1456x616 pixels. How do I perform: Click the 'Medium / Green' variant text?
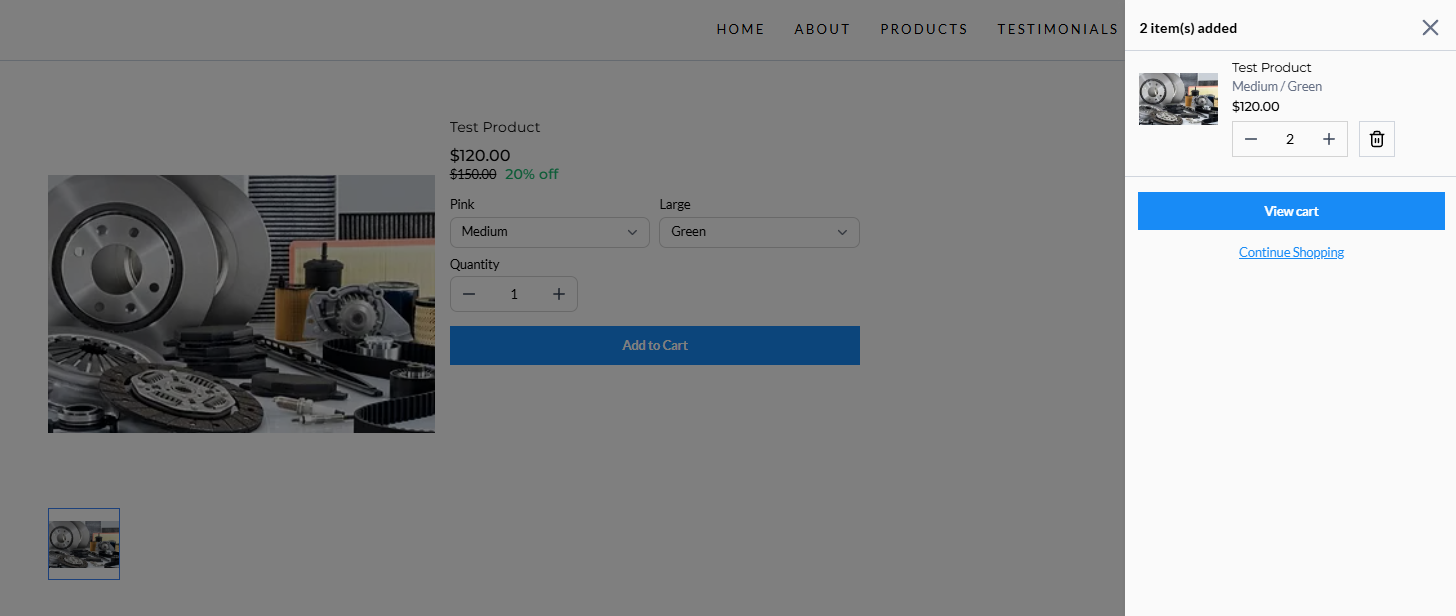click(1277, 86)
